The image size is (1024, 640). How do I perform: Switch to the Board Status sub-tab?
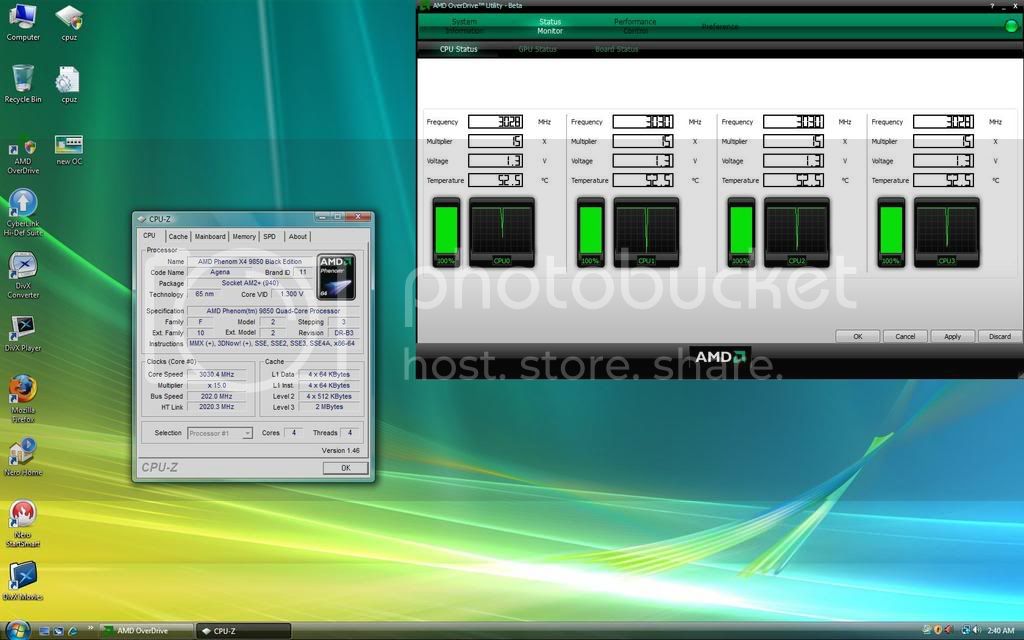616,49
